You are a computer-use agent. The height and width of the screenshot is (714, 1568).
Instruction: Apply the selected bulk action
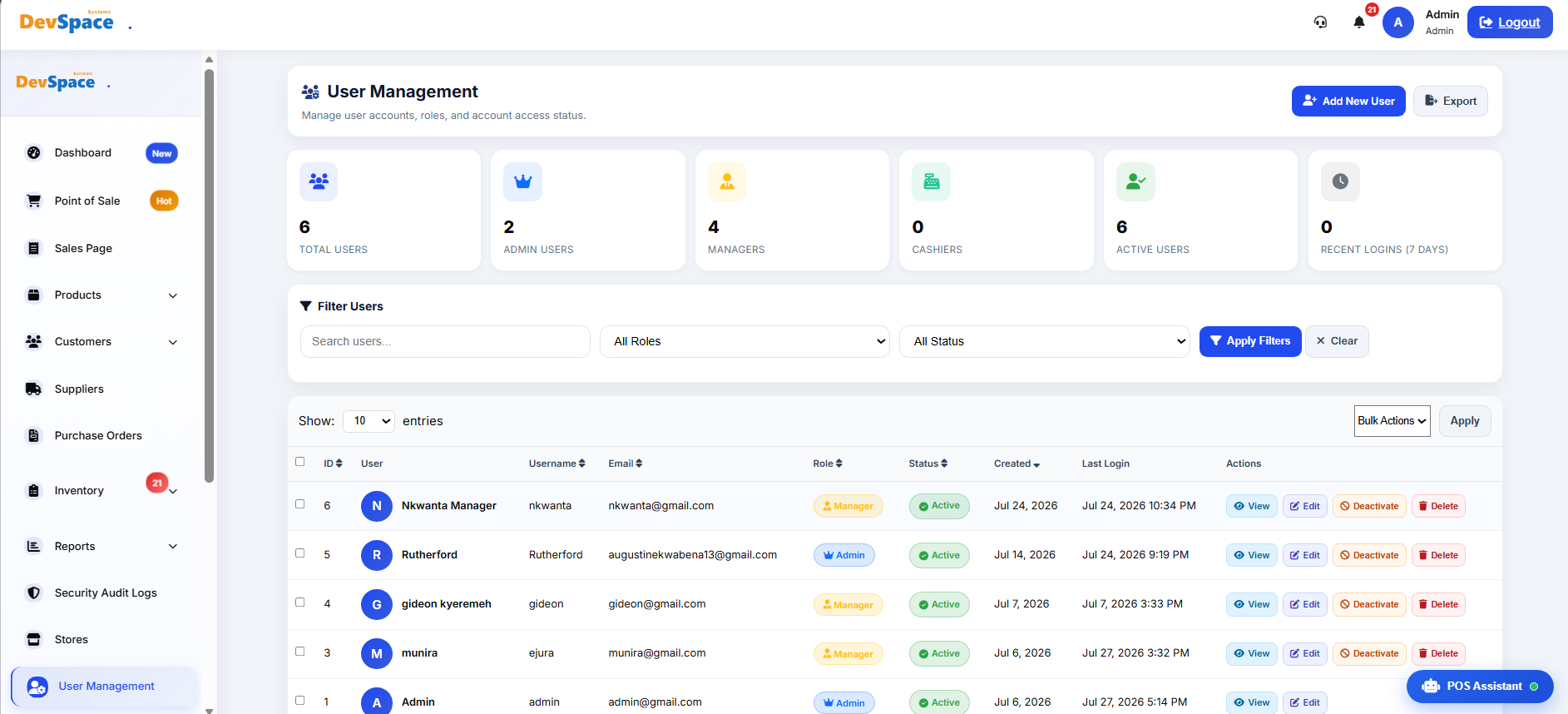coord(1465,421)
